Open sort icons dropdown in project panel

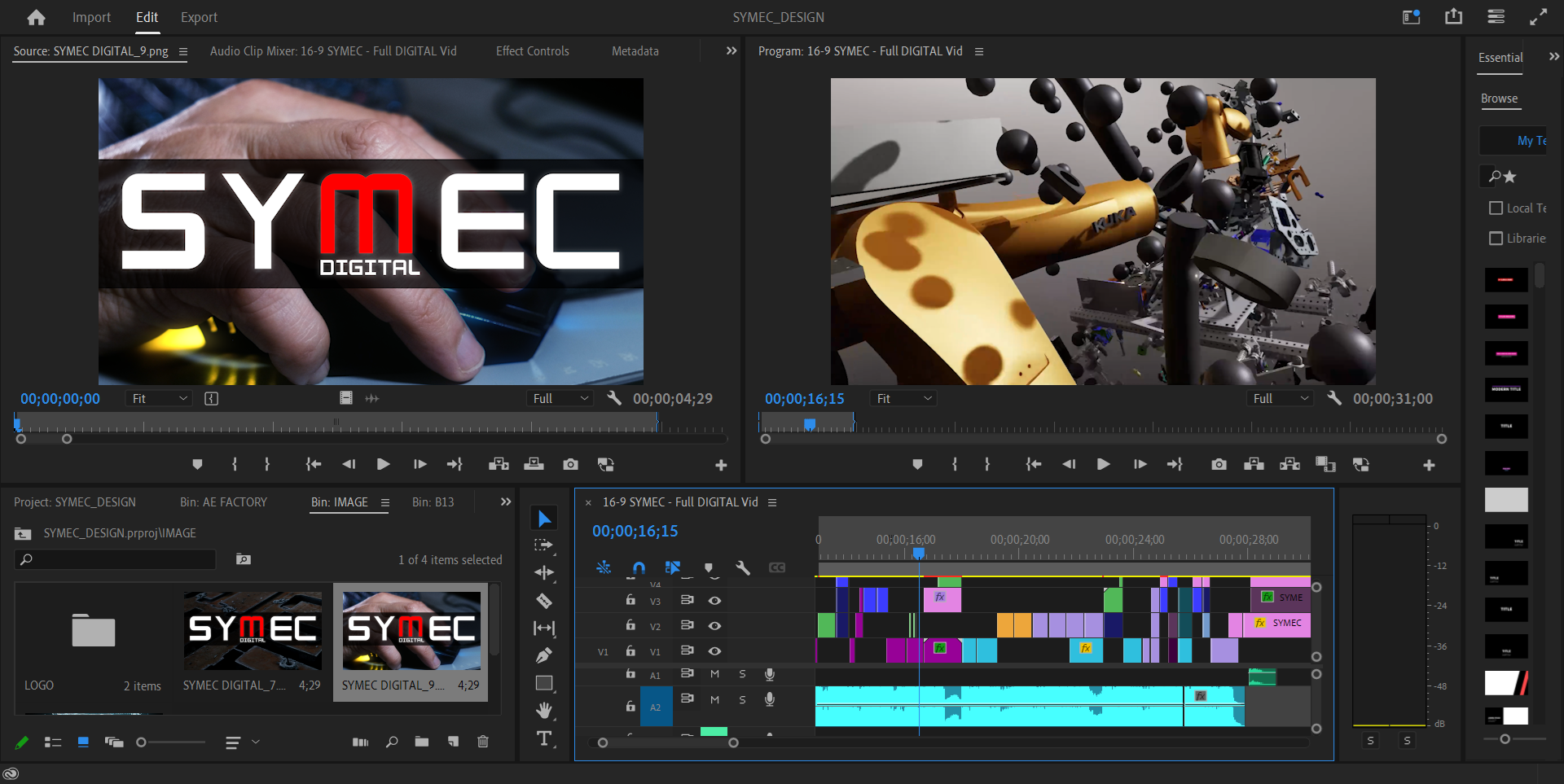click(243, 742)
